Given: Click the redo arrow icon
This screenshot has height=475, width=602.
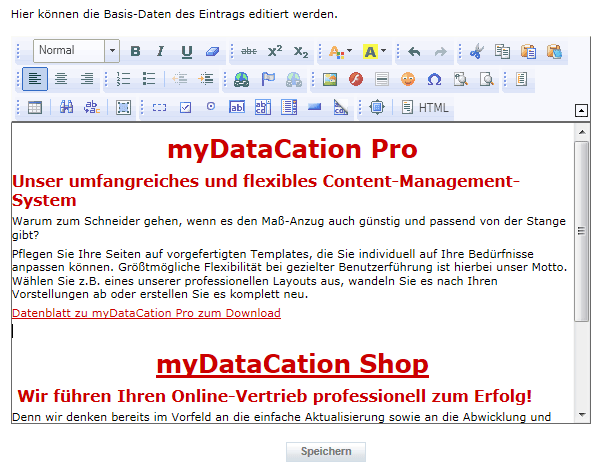Looking at the screenshot, I should coord(441,51).
